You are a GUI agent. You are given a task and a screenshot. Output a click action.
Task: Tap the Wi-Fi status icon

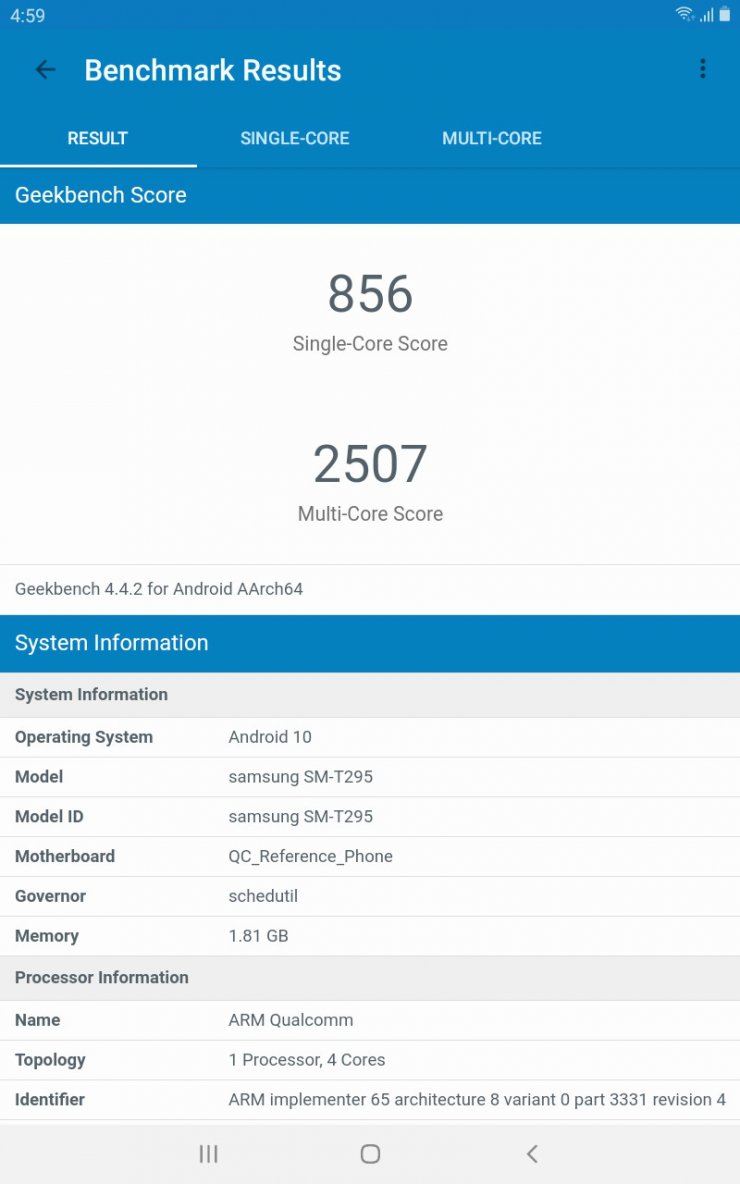684,14
